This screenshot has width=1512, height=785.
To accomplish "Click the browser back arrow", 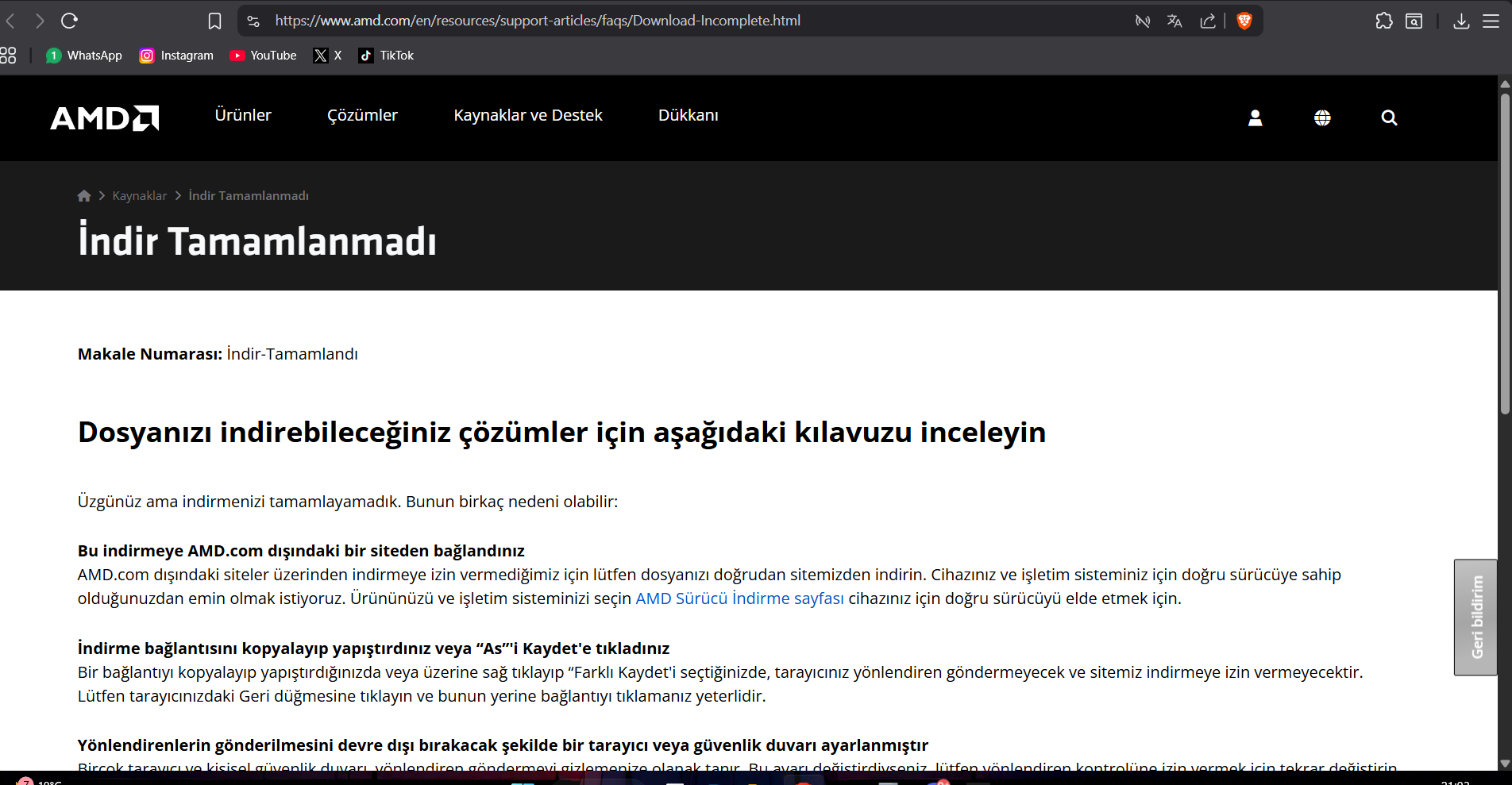I will point(10,21).
